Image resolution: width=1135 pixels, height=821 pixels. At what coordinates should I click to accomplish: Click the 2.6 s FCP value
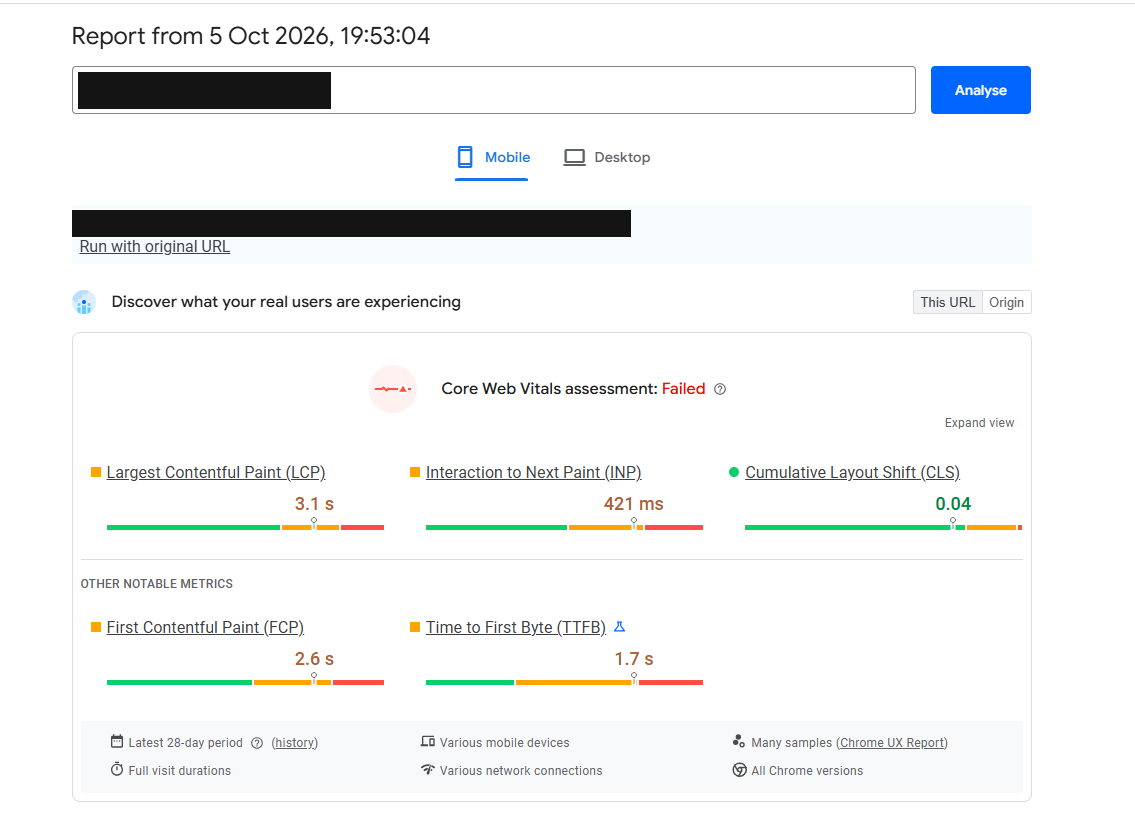click(314, 660)
